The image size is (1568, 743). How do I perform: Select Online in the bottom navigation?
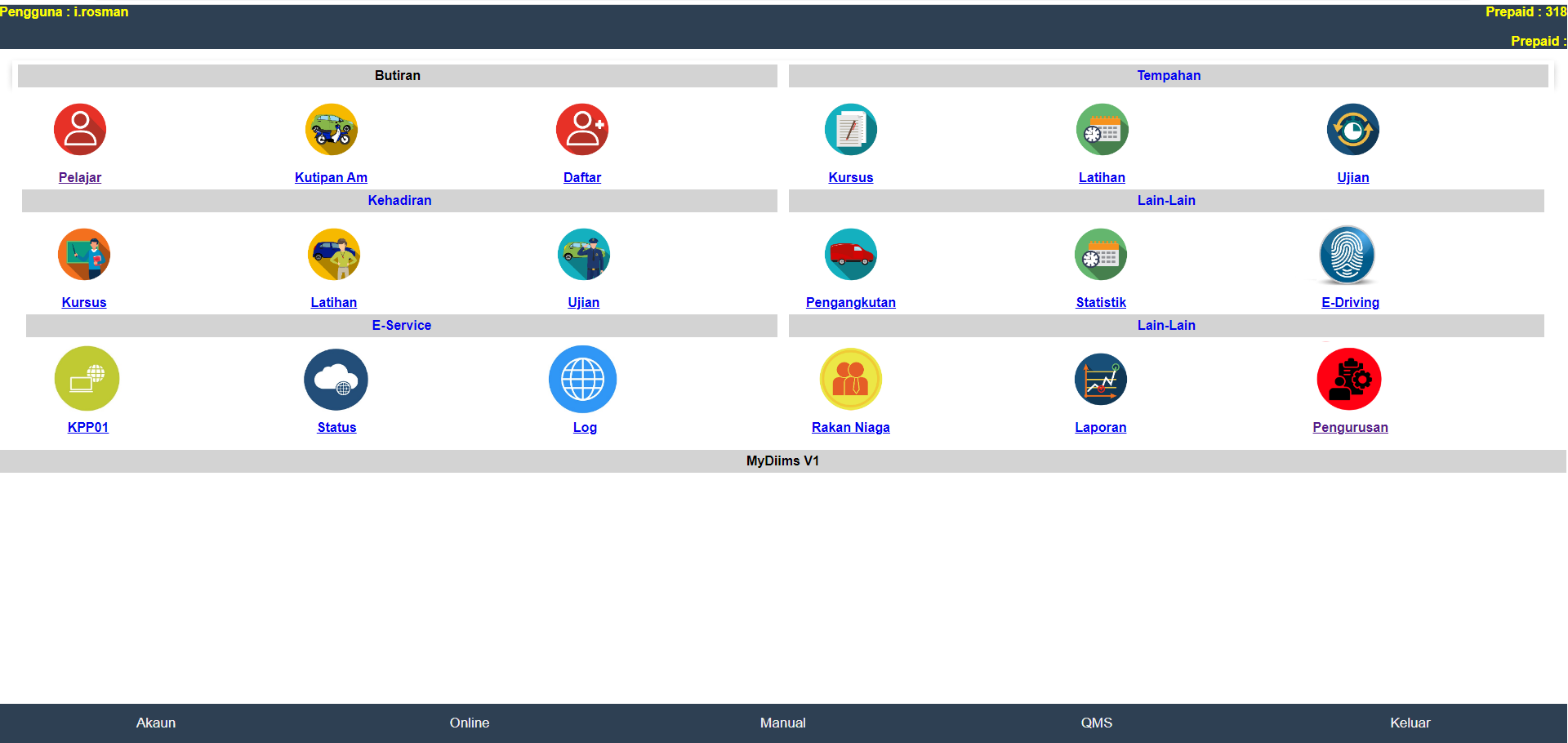click(470, 723)
